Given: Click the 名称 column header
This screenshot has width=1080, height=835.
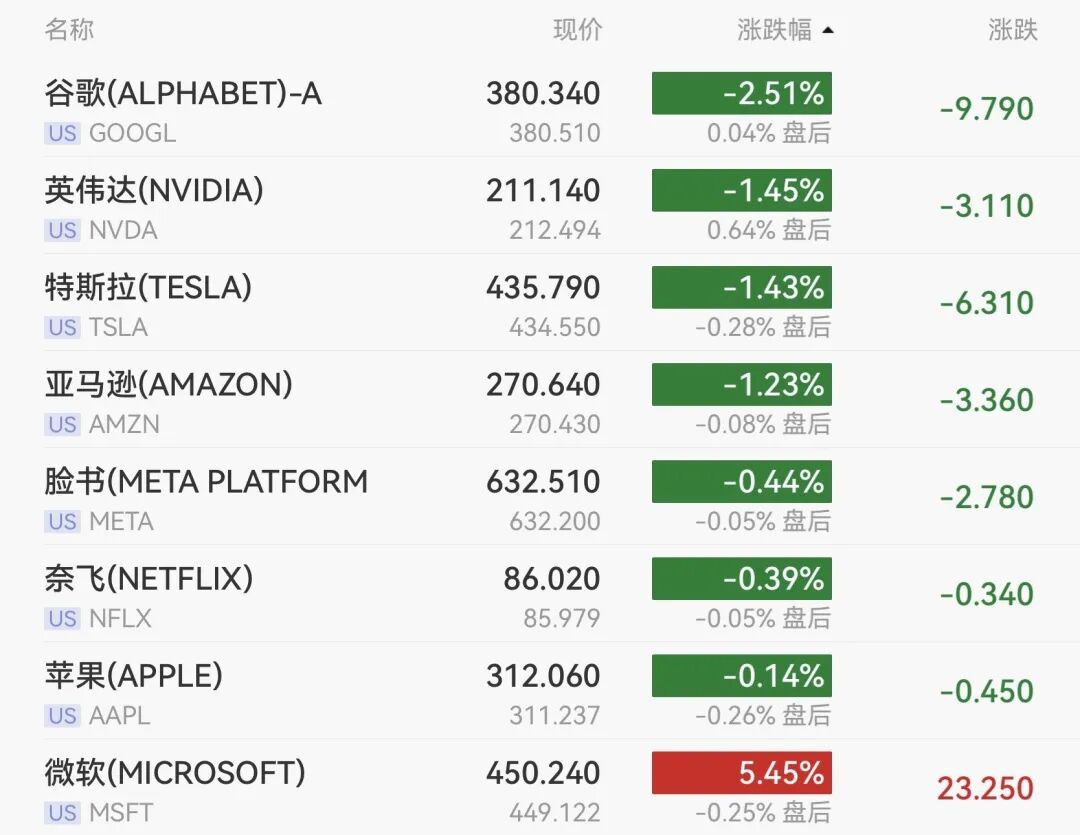Looking at the screenshot, I should click(69, 30).
